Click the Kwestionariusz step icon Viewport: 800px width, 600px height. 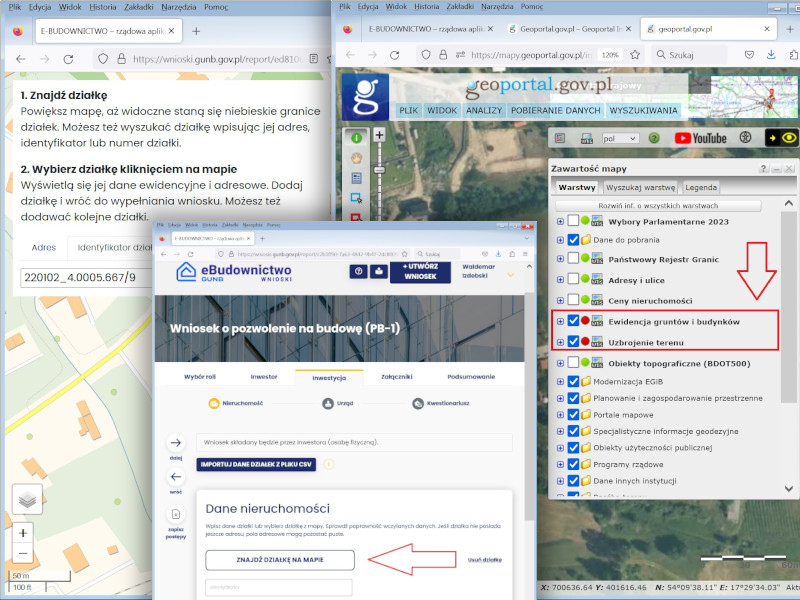(418, 404)
